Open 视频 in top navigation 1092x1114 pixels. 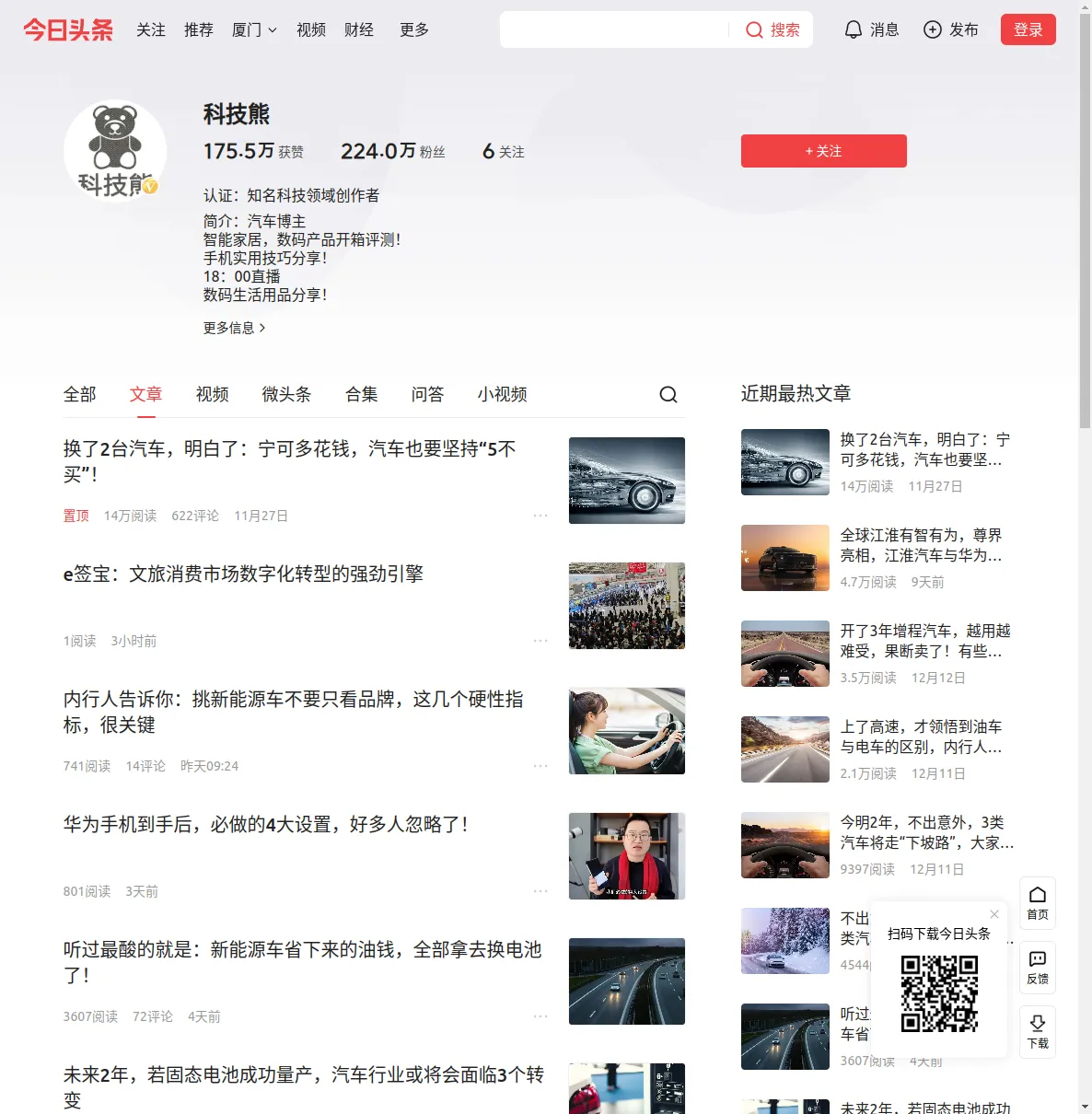(x=311, y=30)
